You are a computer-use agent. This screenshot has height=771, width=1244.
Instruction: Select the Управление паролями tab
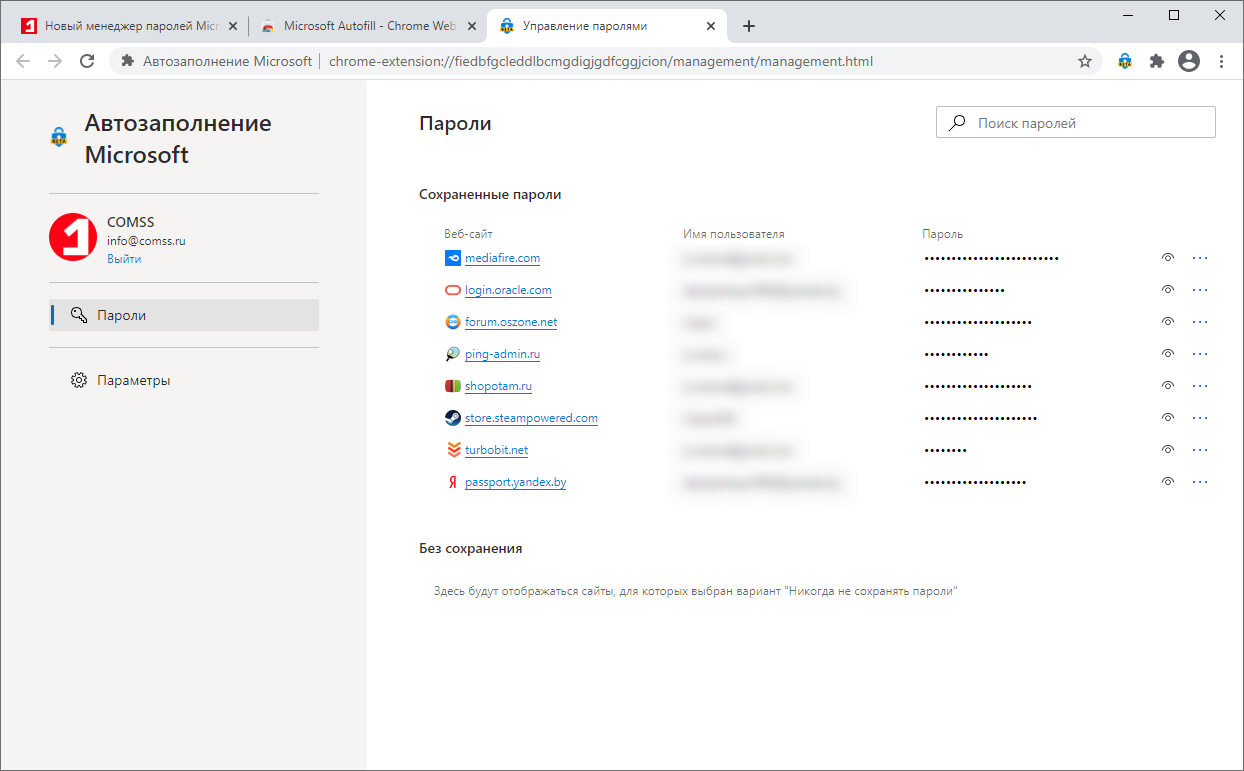606,26
